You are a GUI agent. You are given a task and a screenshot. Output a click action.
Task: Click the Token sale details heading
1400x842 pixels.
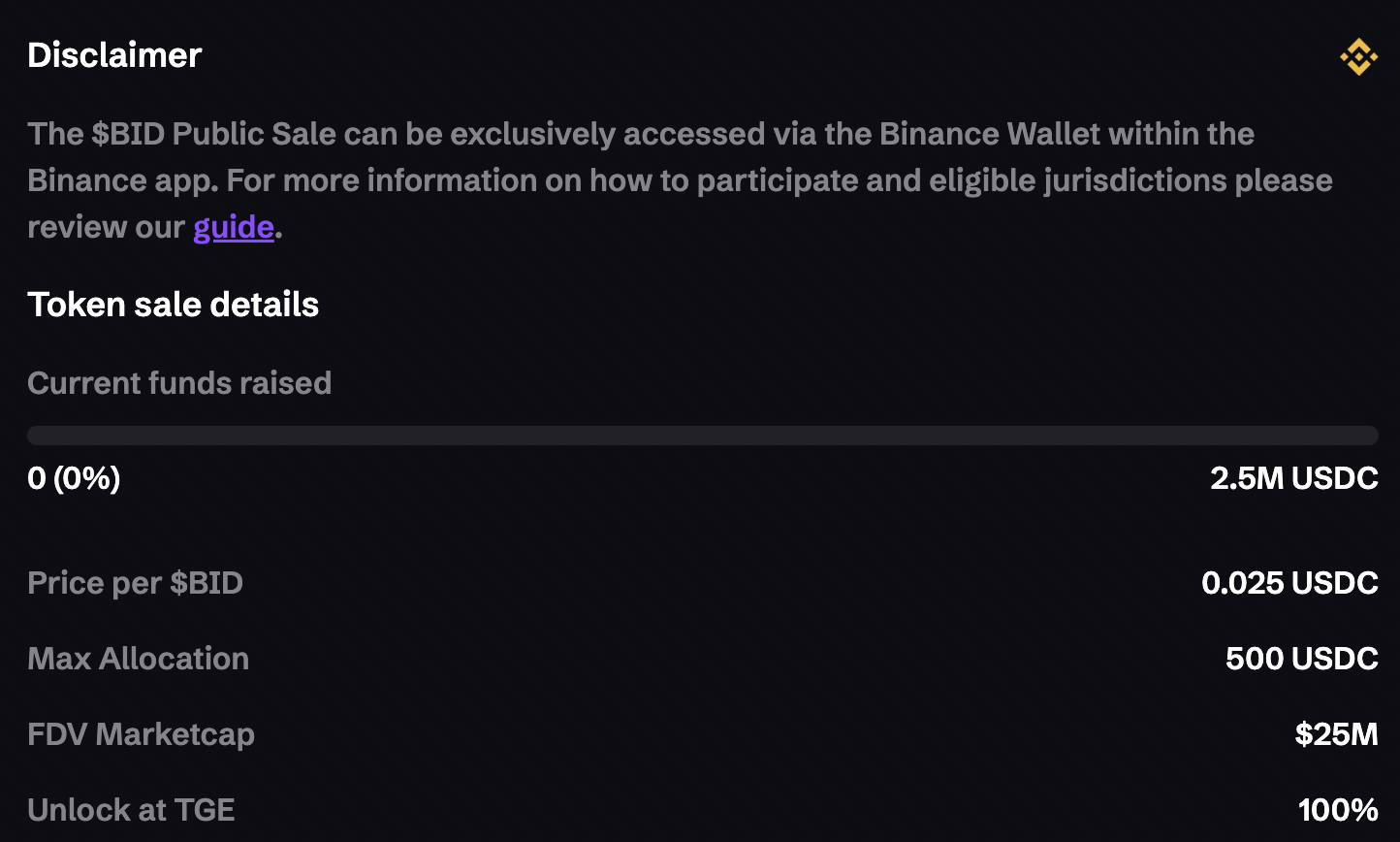(x=173, y=305)
